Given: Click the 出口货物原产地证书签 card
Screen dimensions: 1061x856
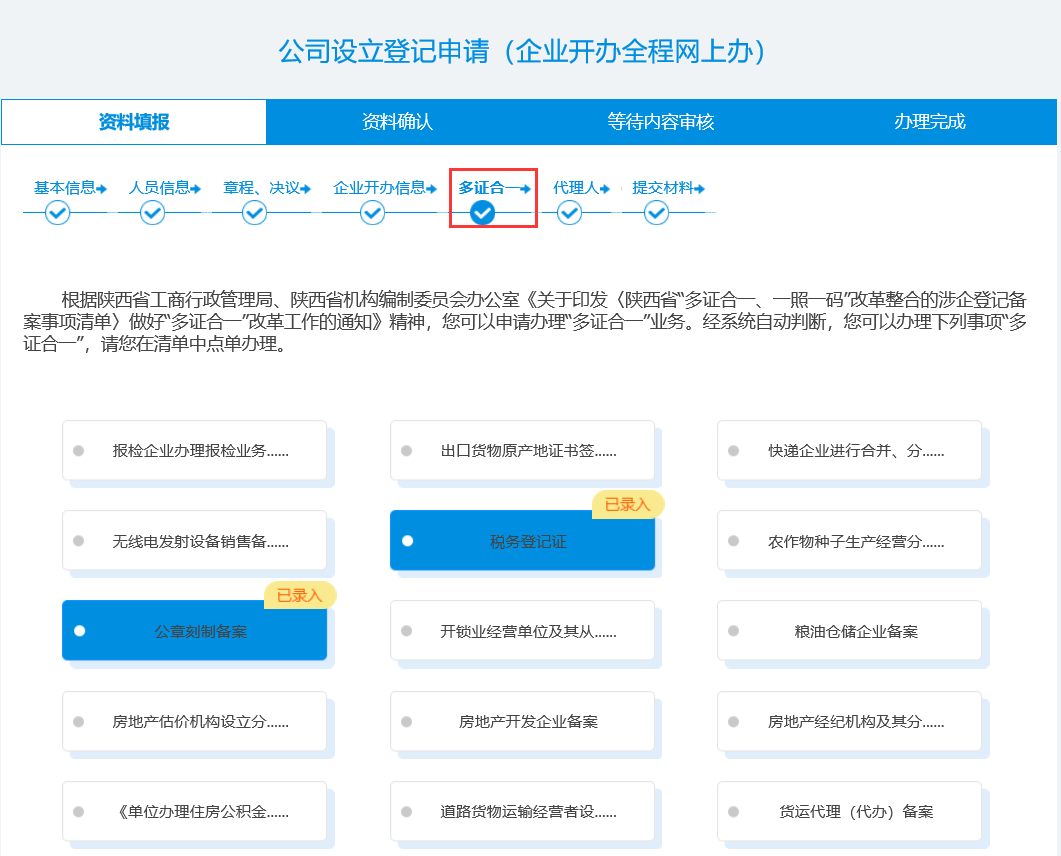Looking at the screenshot, I should coord(522,450).
